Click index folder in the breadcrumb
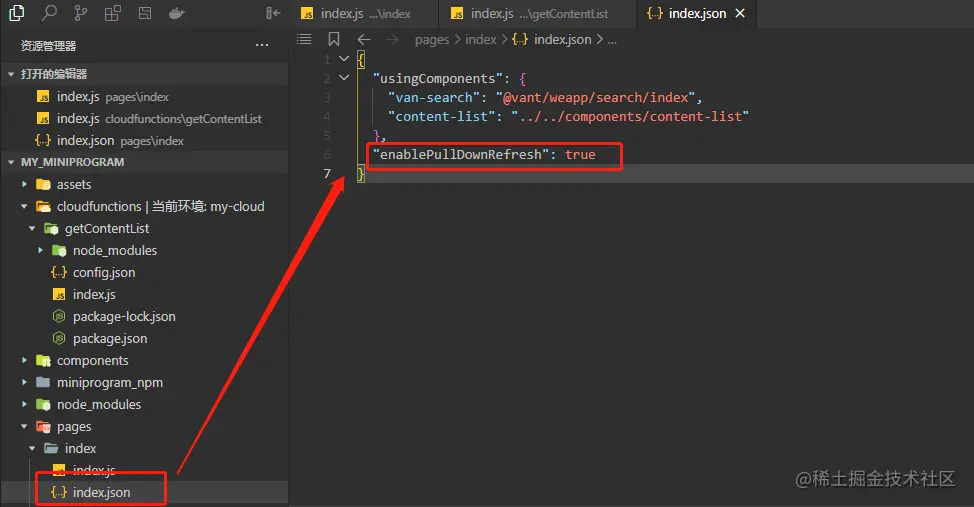Image resolution: width=974 pixels, height=507 pixels. [x=481, y=40]
